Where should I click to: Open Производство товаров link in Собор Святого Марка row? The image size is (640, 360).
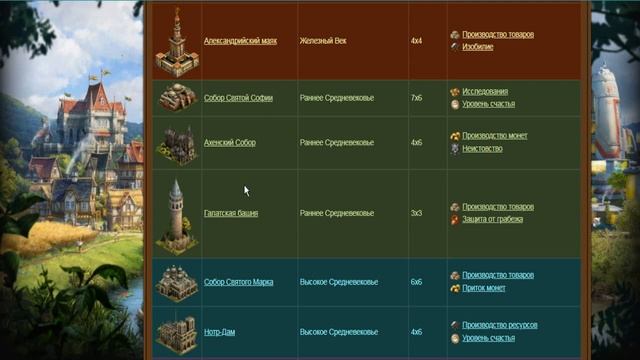498,276
